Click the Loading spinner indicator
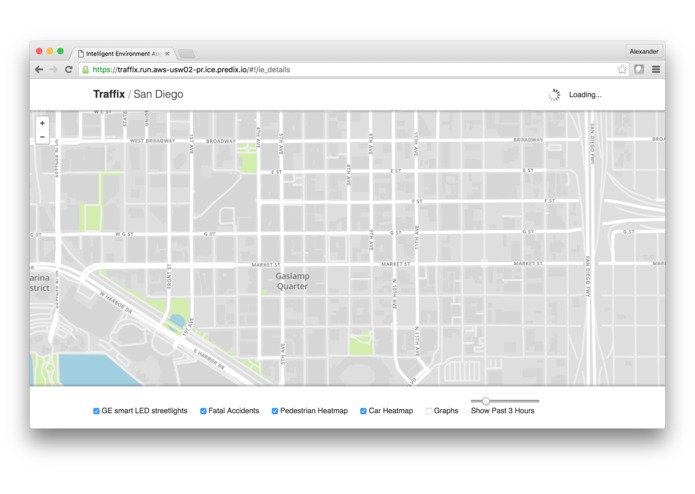The width and height of the screenshot is (695, 494). pyautogui.click(x=554, y=95)
